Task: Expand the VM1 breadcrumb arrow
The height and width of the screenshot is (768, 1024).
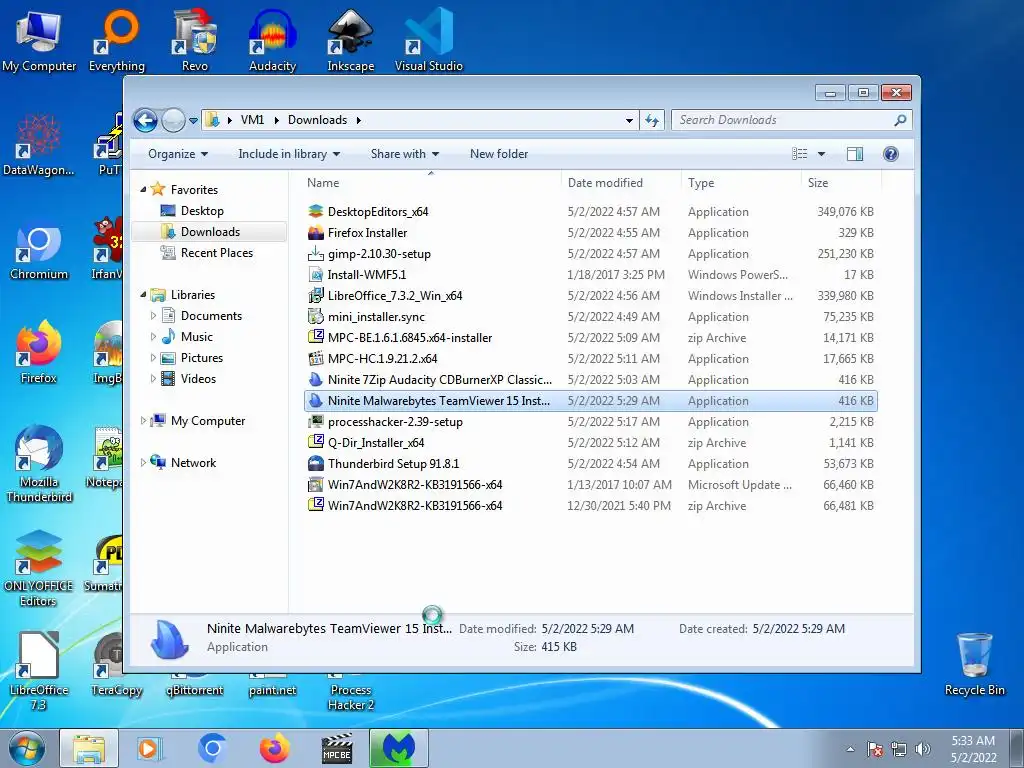Action: [x=276, y=120]
